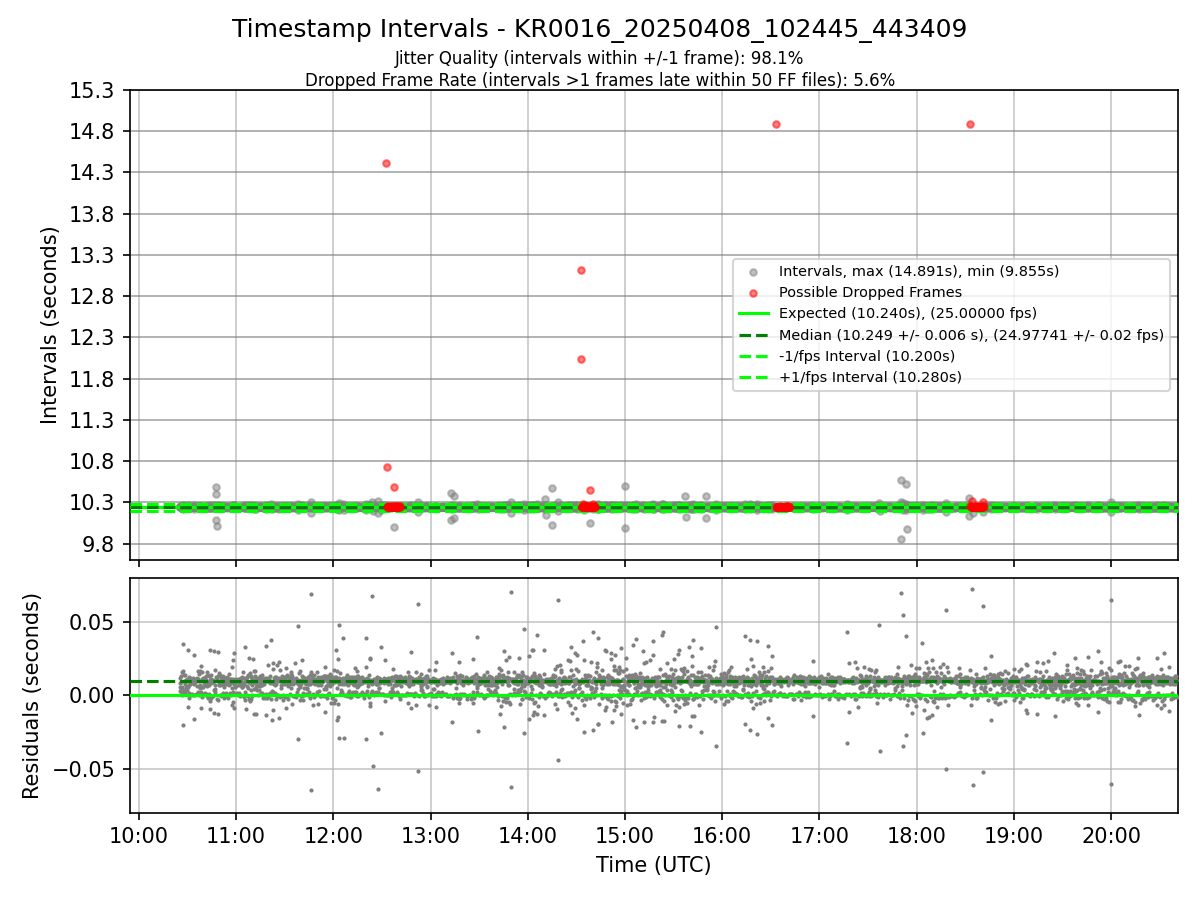Click the x-axis tick label '18:00'
This screenshot has width=1200, height=900.
[917, 835]
